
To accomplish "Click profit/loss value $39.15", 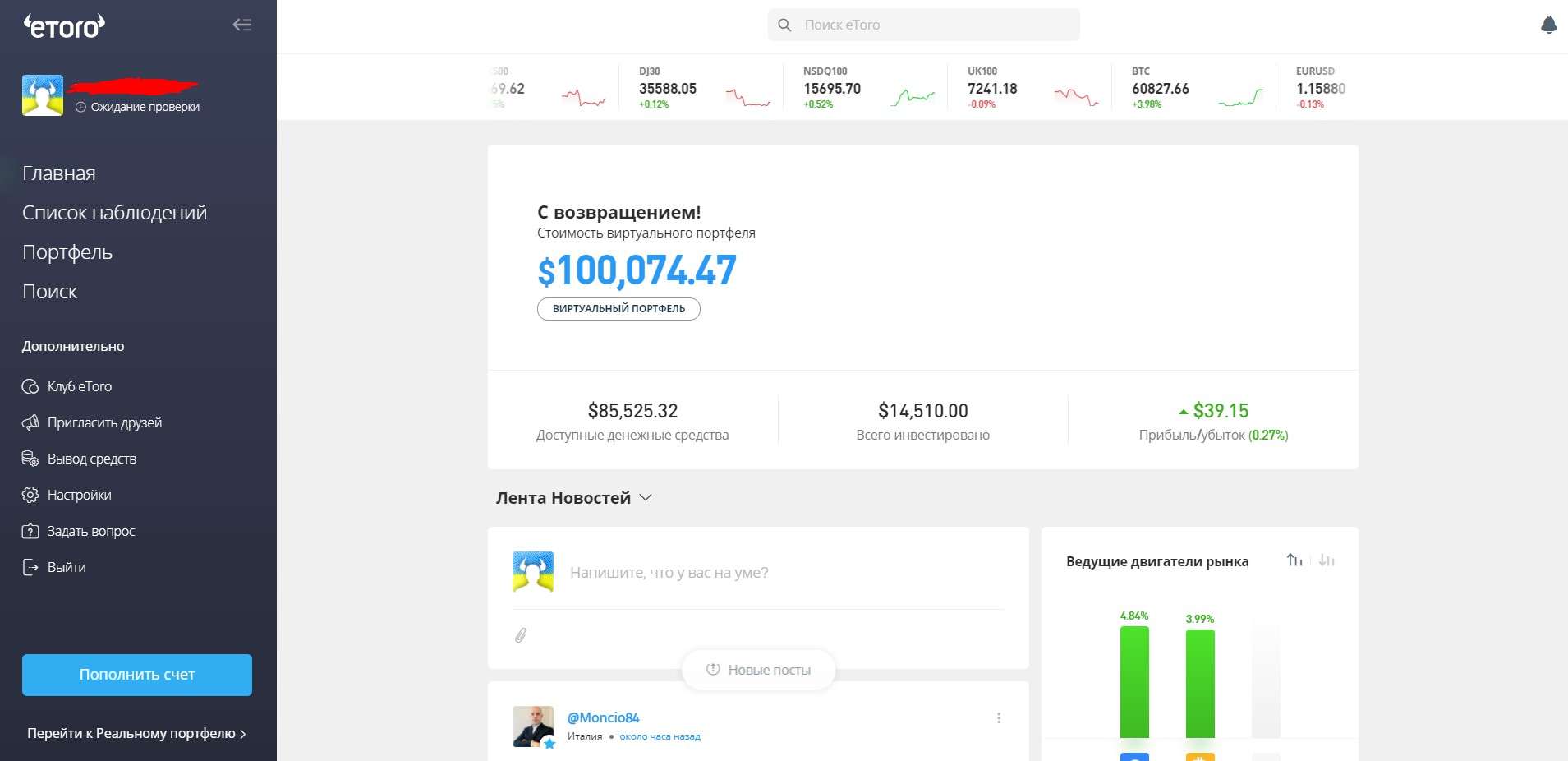I will tap(1221, 411).
